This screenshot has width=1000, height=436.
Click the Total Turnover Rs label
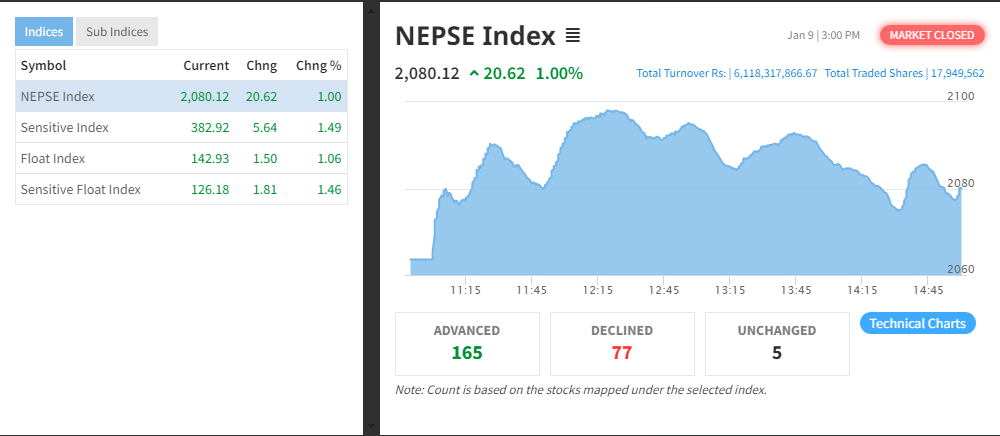click(681, 73)
